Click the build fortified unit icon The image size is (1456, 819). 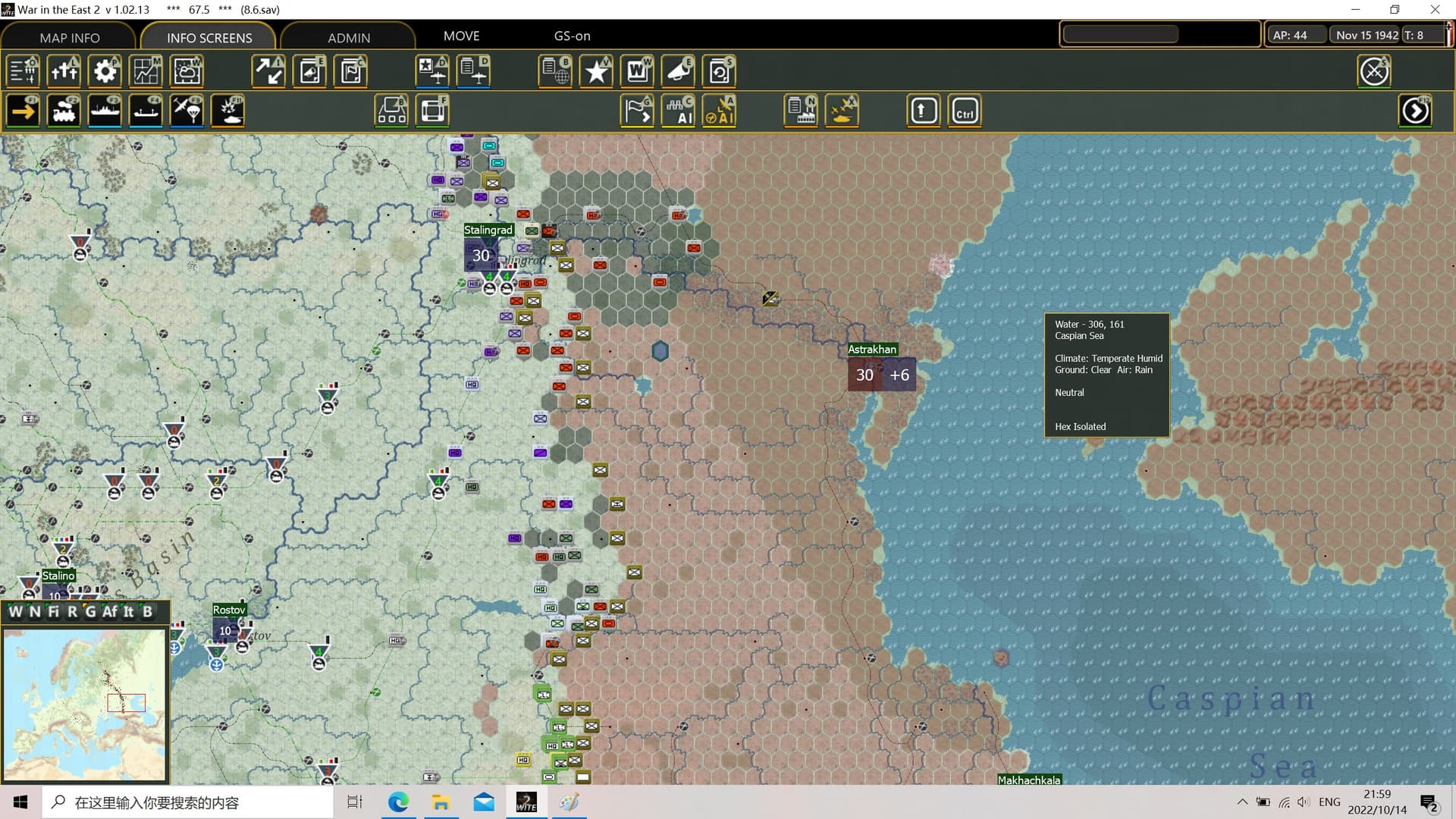[392, 111]
